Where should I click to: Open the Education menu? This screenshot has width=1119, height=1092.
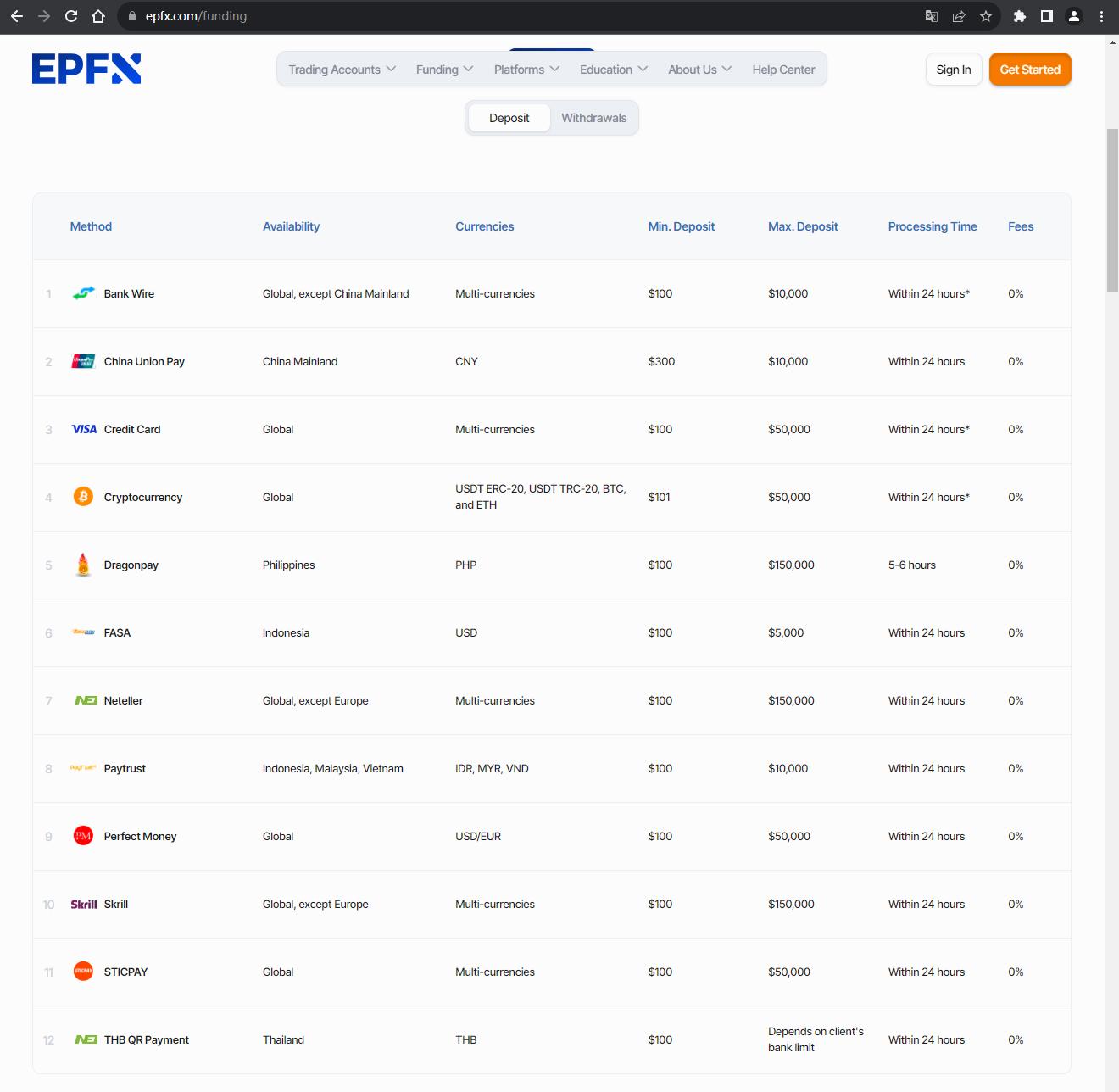pos(614,70)
